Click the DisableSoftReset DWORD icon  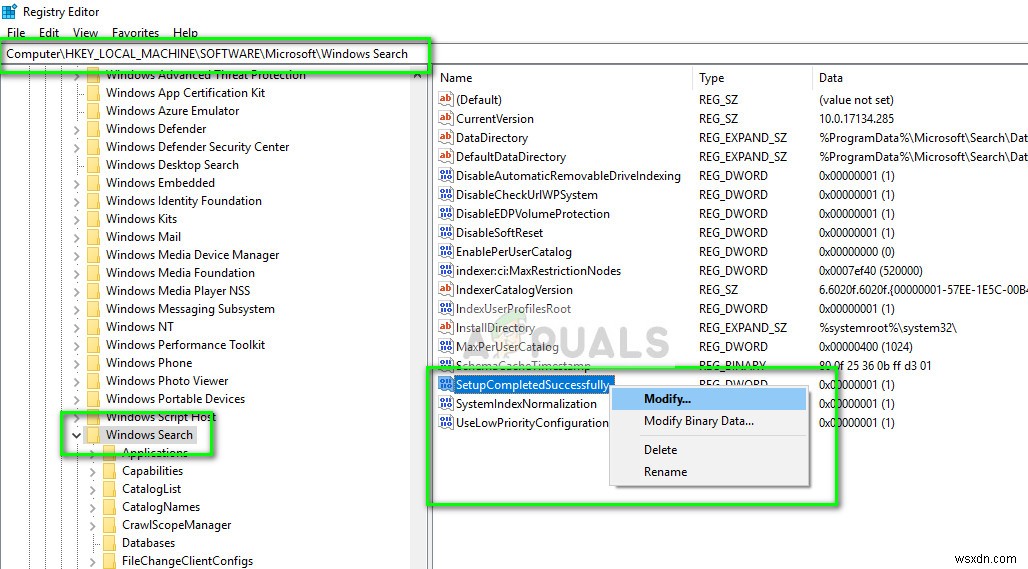pos(446,232)
